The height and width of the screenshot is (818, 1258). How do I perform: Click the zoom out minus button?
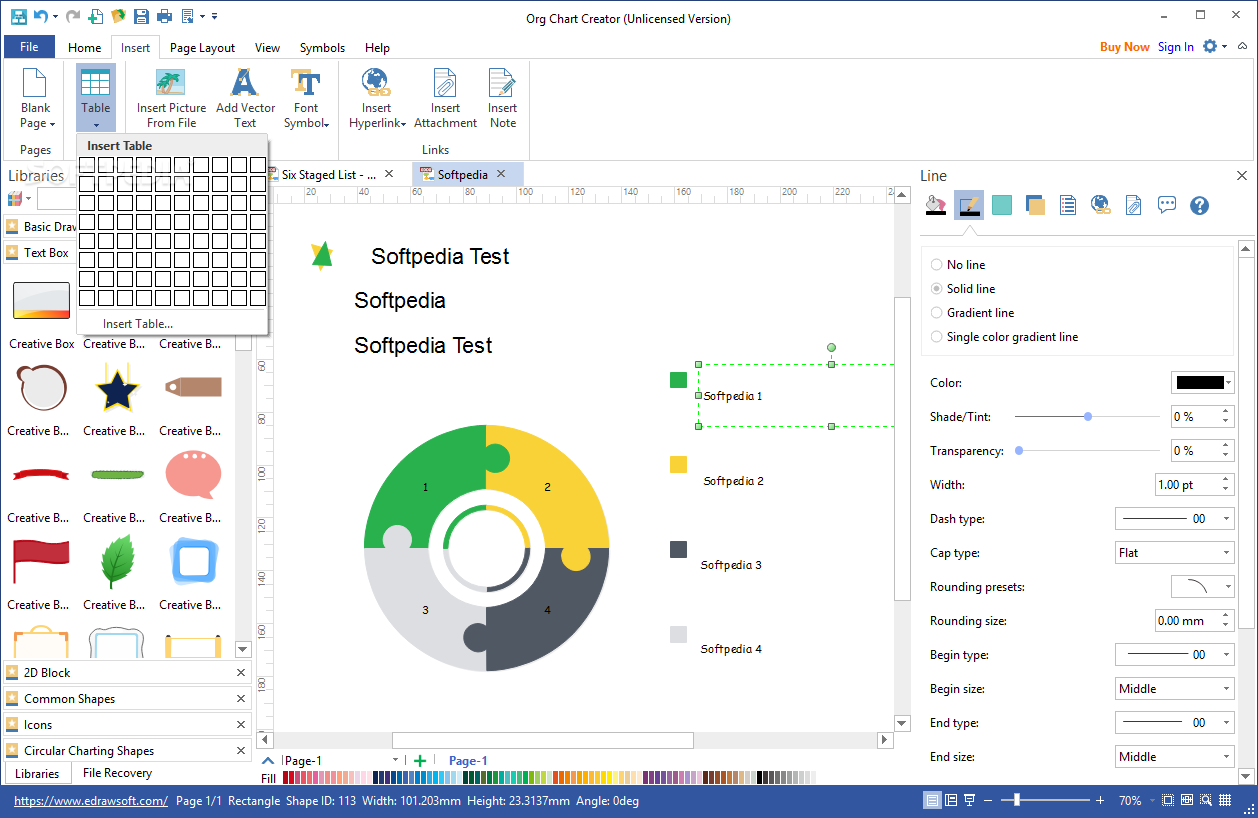click(988, 800)
